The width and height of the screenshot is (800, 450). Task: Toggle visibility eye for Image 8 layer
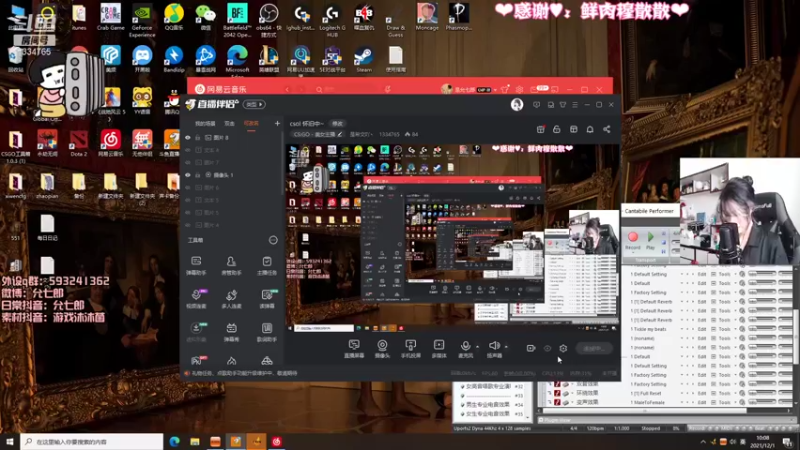188,138
